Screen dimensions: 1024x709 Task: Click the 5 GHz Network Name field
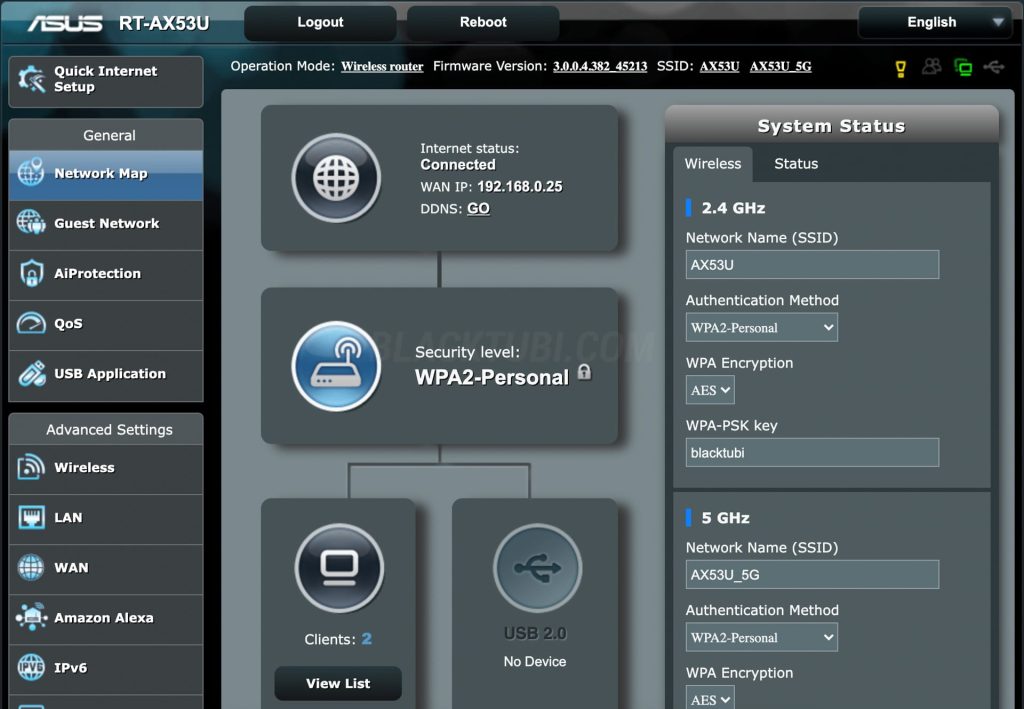[812, 575]
